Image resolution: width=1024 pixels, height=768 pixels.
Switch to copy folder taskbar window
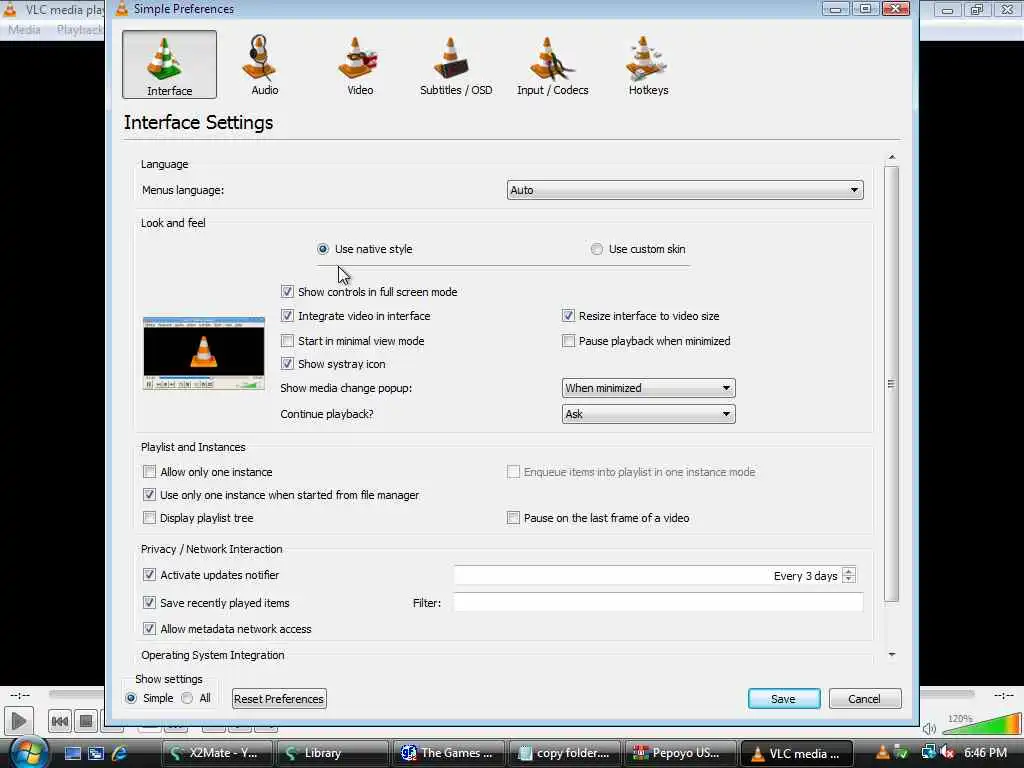click(x=564, y=753)
